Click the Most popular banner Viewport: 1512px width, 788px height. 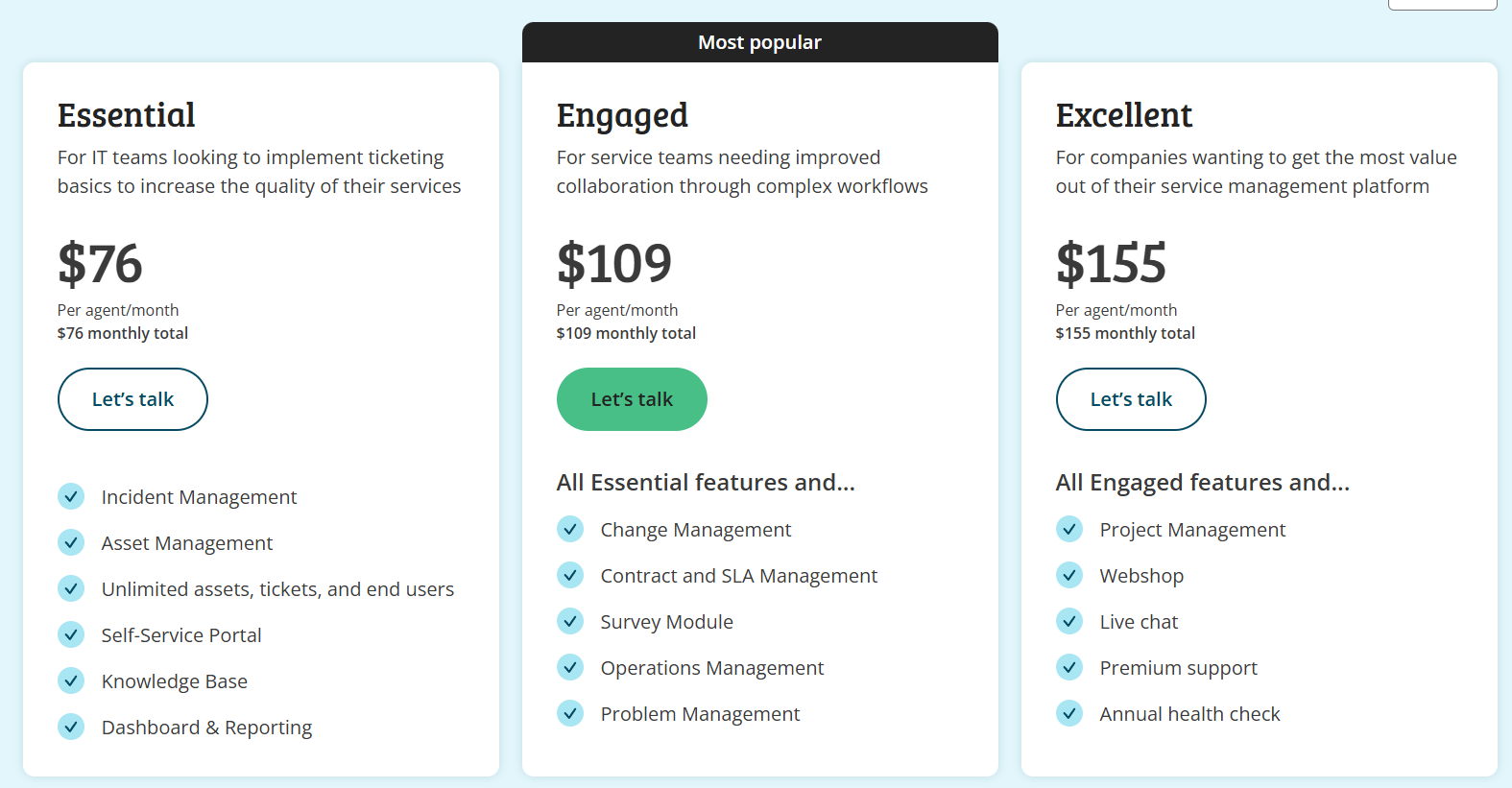pyautogui.click(x=759, y=42)
